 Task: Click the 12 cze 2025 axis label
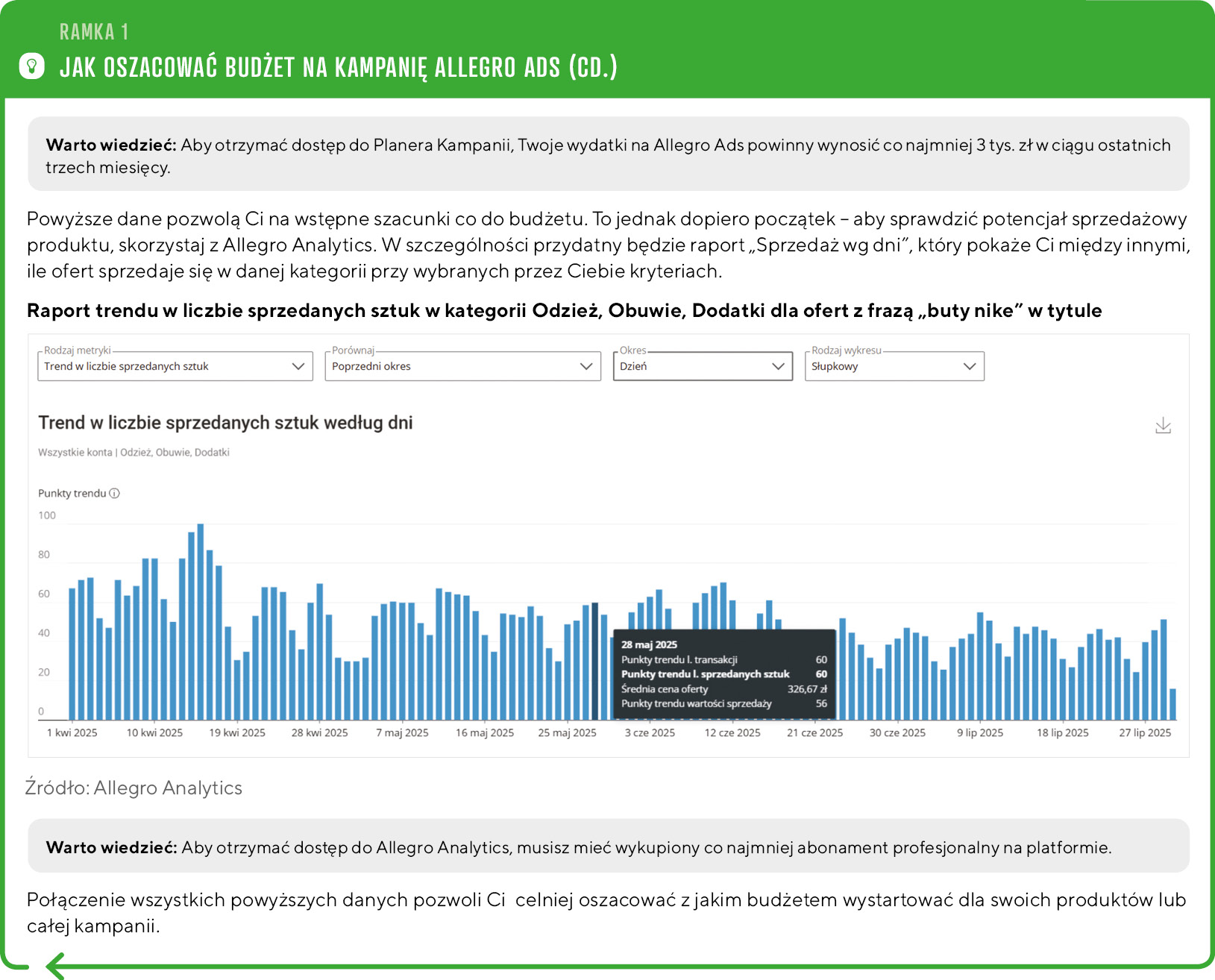732,732
